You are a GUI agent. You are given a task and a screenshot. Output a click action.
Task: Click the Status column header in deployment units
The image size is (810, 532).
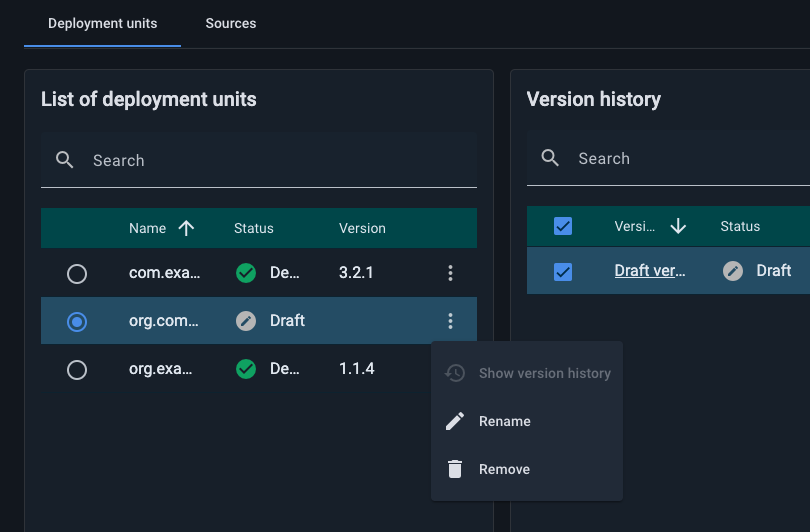click(254, 228)
